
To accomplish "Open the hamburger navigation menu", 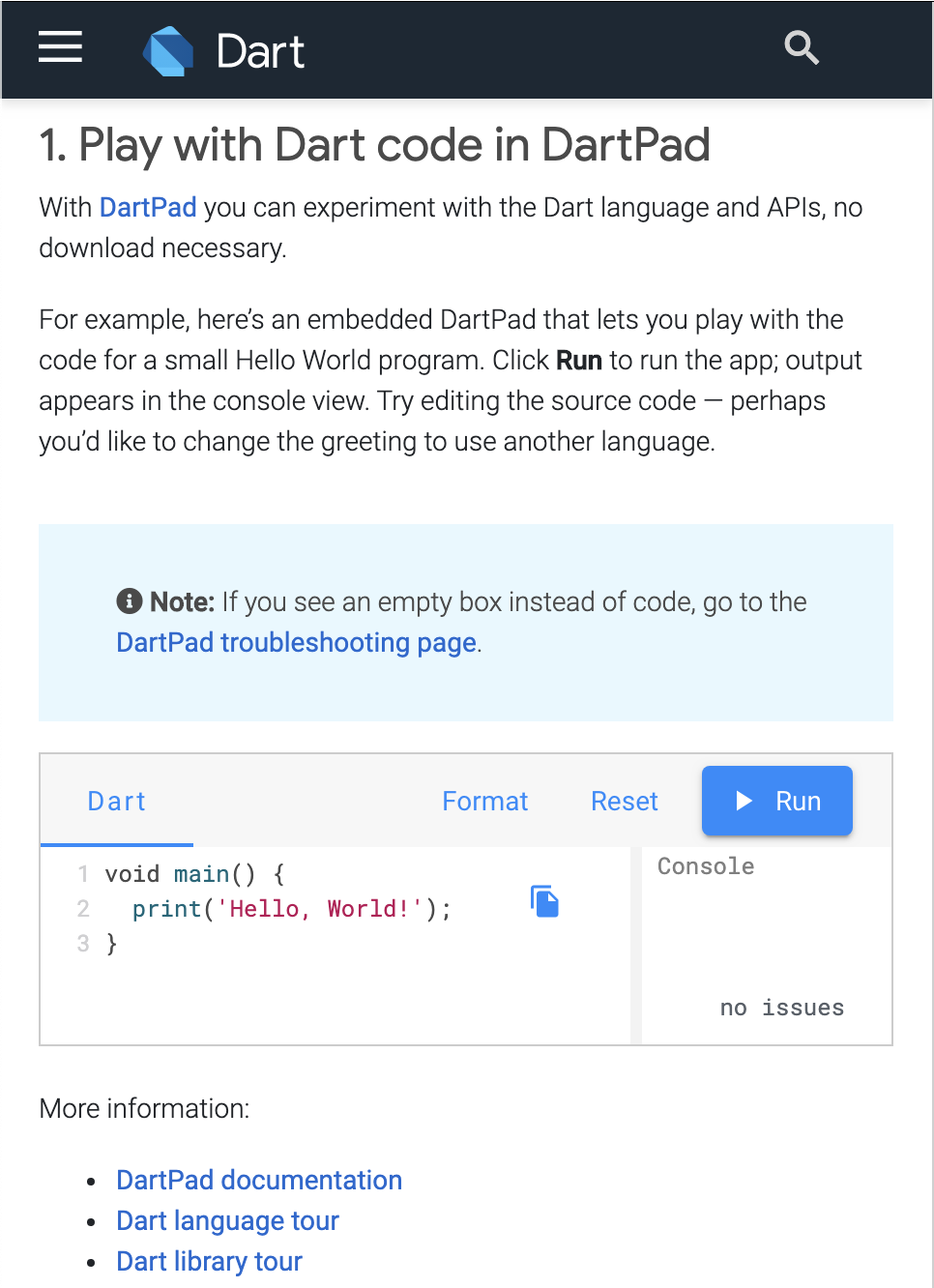I will [60, 46].
